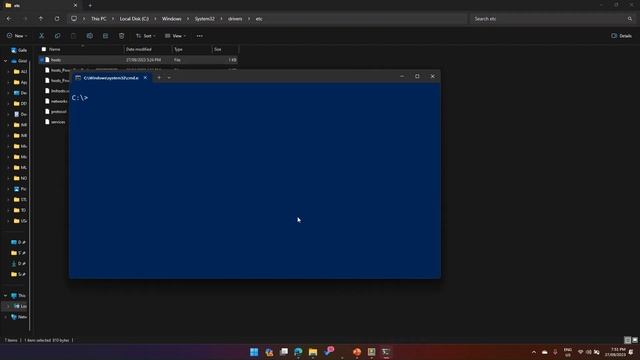Open the New dropdown menu

pos(17,36)
